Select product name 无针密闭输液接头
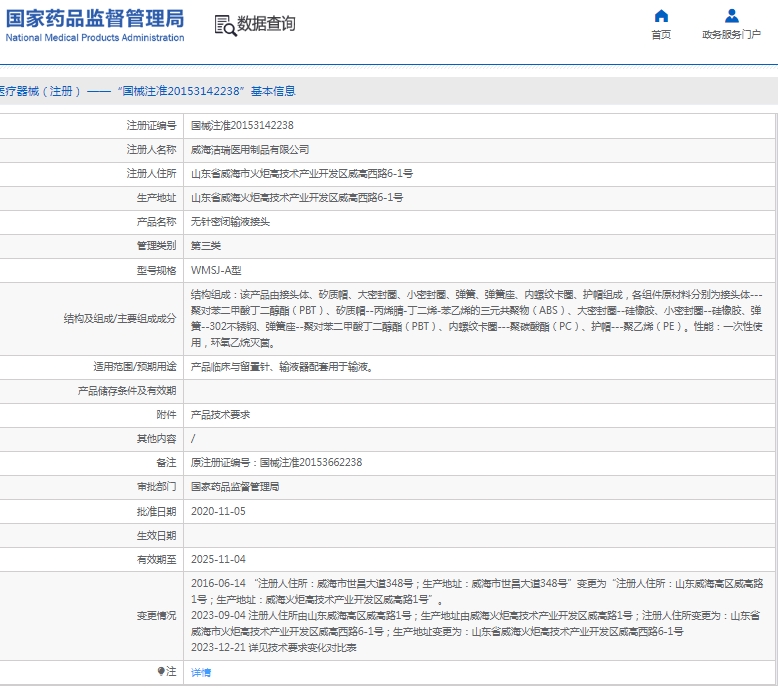Screen dimensions: 778x690 [x=230, y=222]
